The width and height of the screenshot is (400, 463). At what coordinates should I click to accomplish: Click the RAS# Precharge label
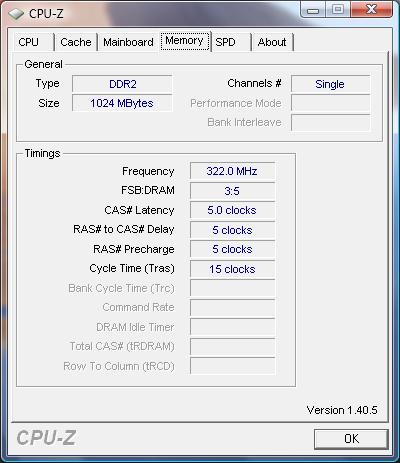coord(134,249)
